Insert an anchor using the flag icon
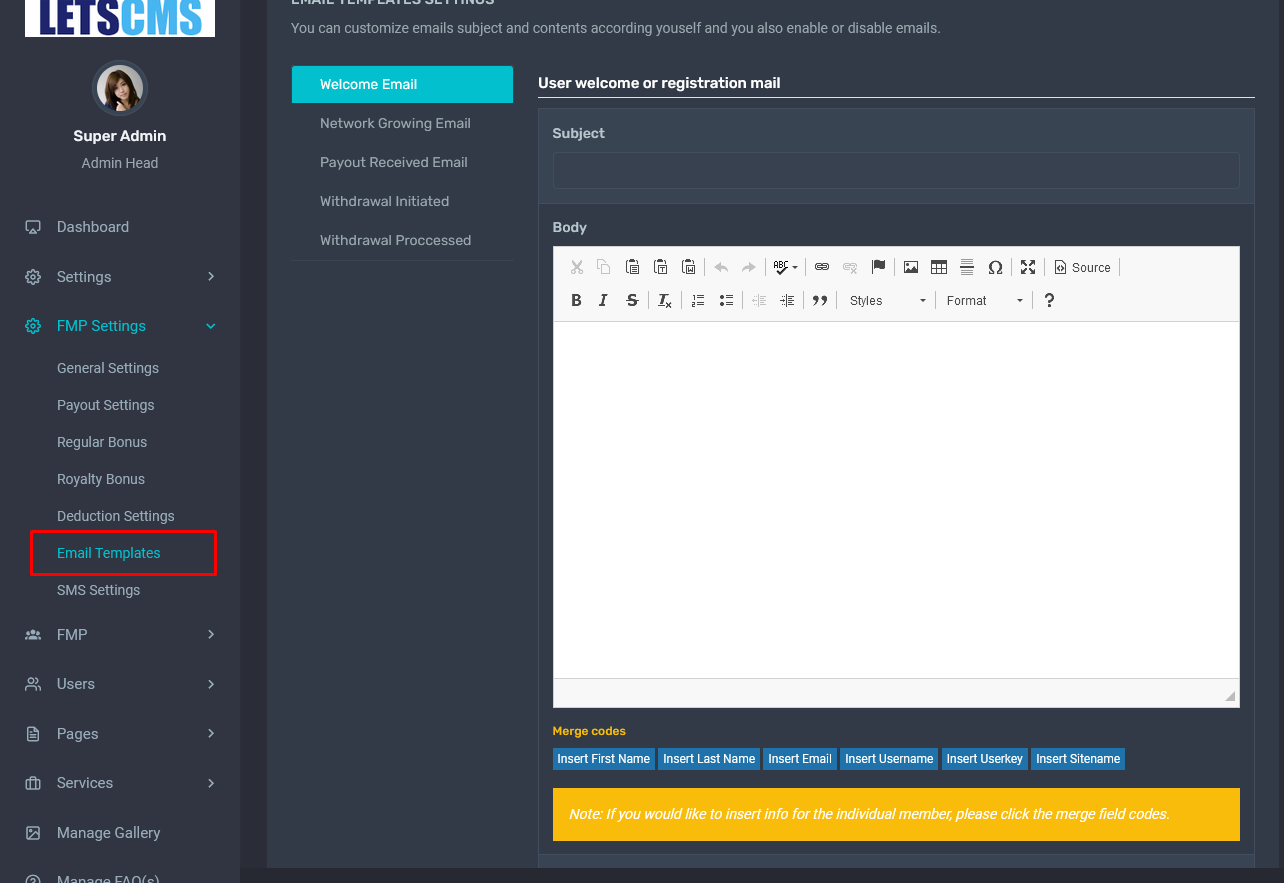 [x=878, y=267]
